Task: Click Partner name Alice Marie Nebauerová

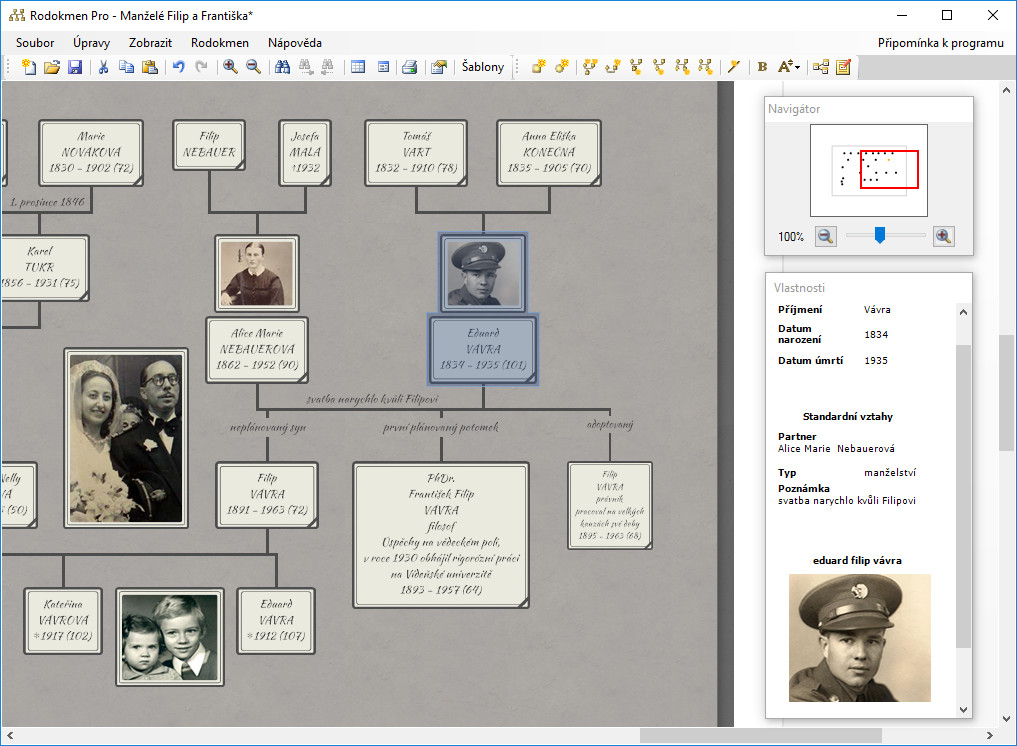Action: point(836,448)
